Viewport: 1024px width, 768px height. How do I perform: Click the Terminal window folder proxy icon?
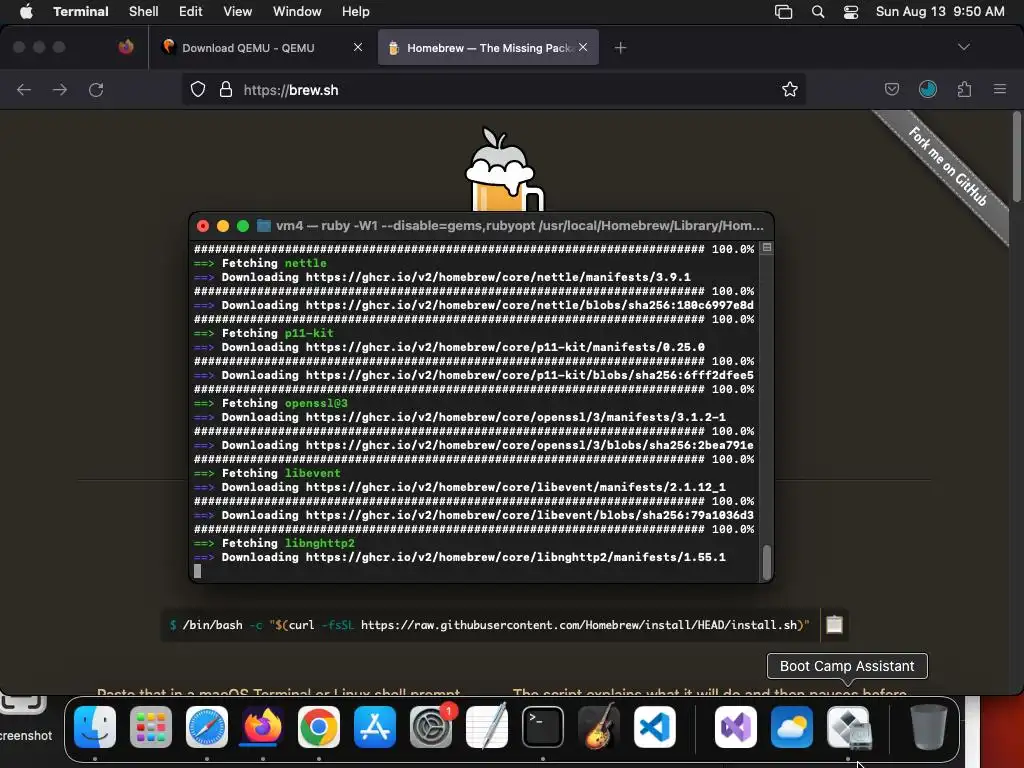tap(264, 226)
